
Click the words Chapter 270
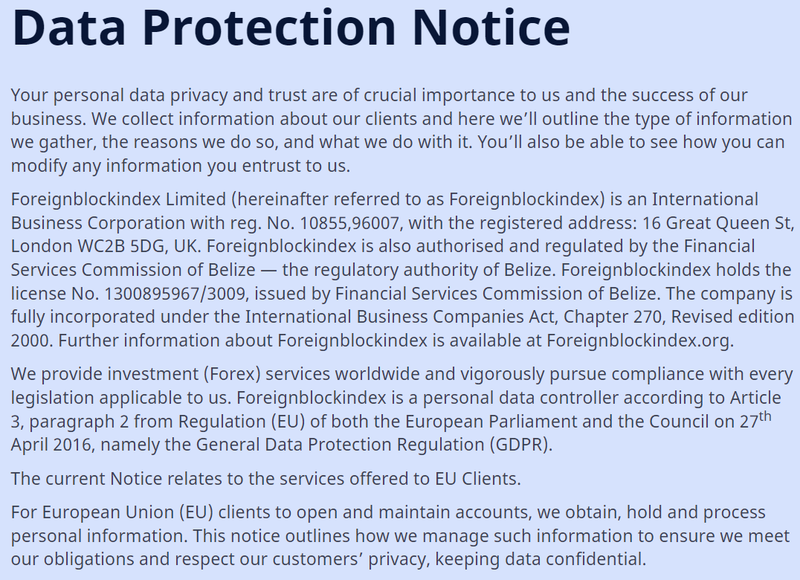[612, 317]
